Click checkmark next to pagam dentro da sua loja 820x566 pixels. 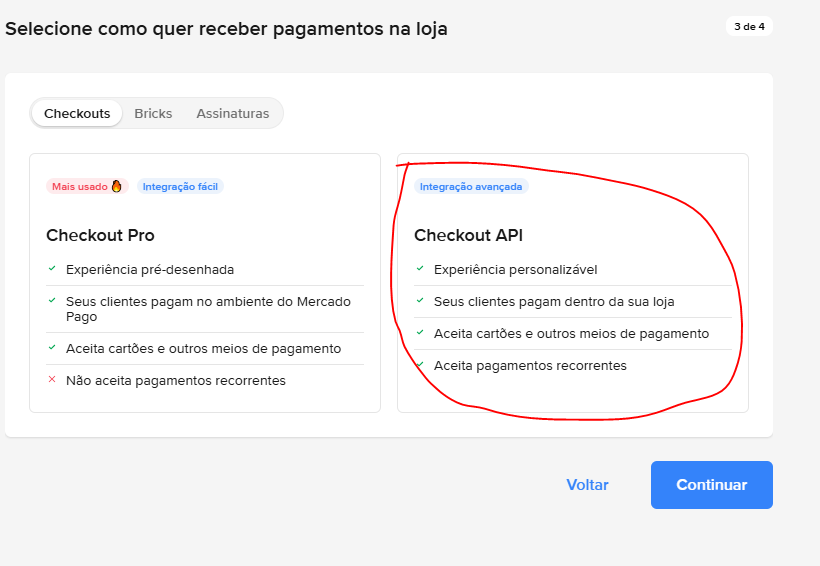click(x=420, y=301)
